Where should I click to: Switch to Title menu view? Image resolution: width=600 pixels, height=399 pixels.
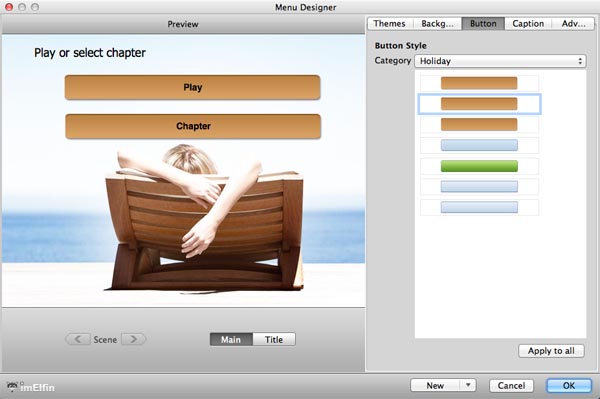pyautogui.click(x=274, y=339)
